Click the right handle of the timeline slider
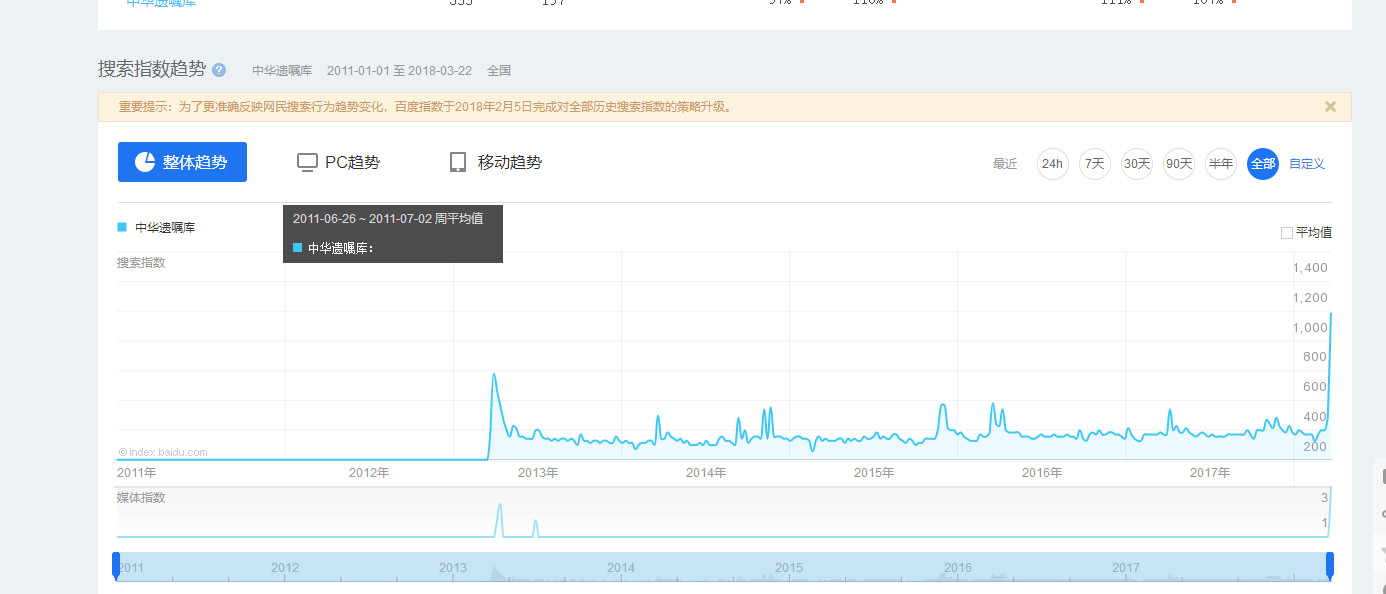Viewport: 1386px width, 594px height. (1330, 565)
